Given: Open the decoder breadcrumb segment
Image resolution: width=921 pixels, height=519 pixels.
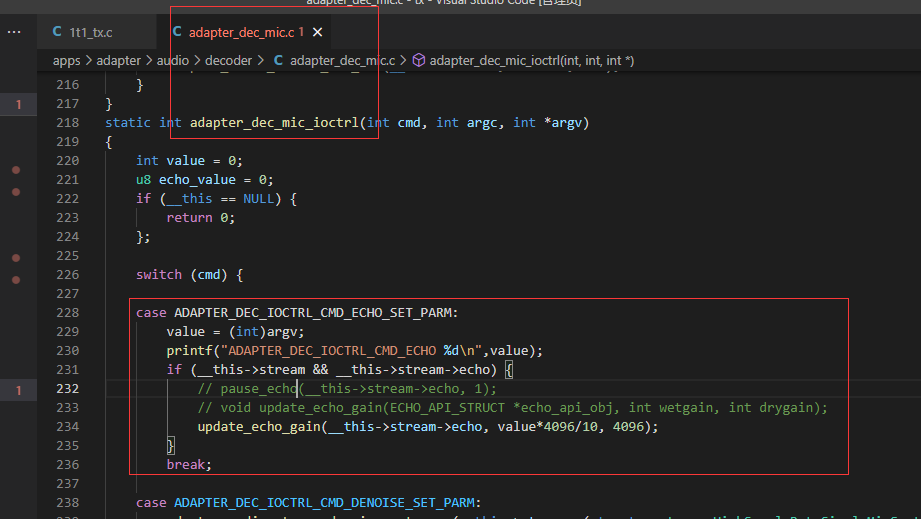Looking at the screenshot, I should pos(228,60).
